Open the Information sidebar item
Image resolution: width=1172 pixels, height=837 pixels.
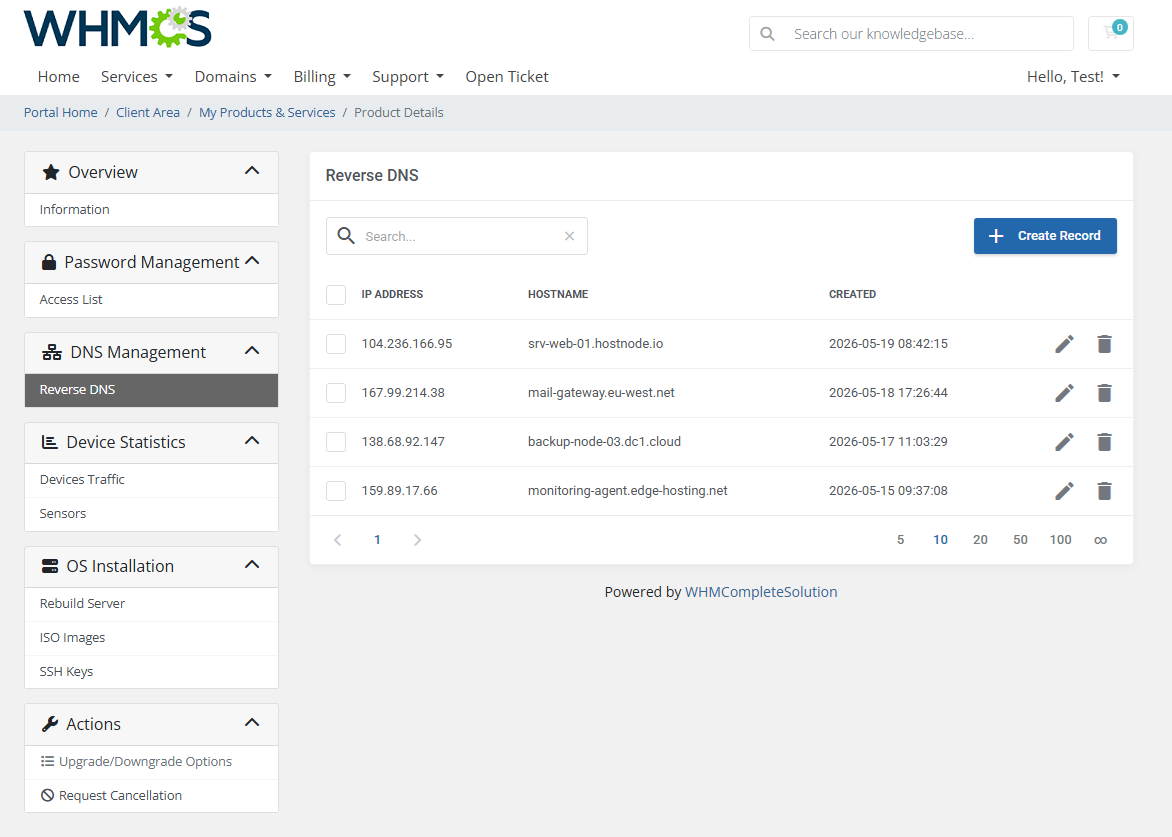coord(152,210)
